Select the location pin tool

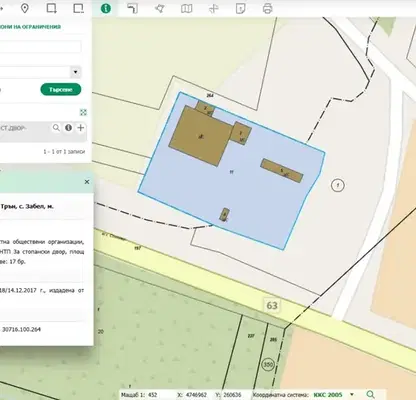[25, 8]
